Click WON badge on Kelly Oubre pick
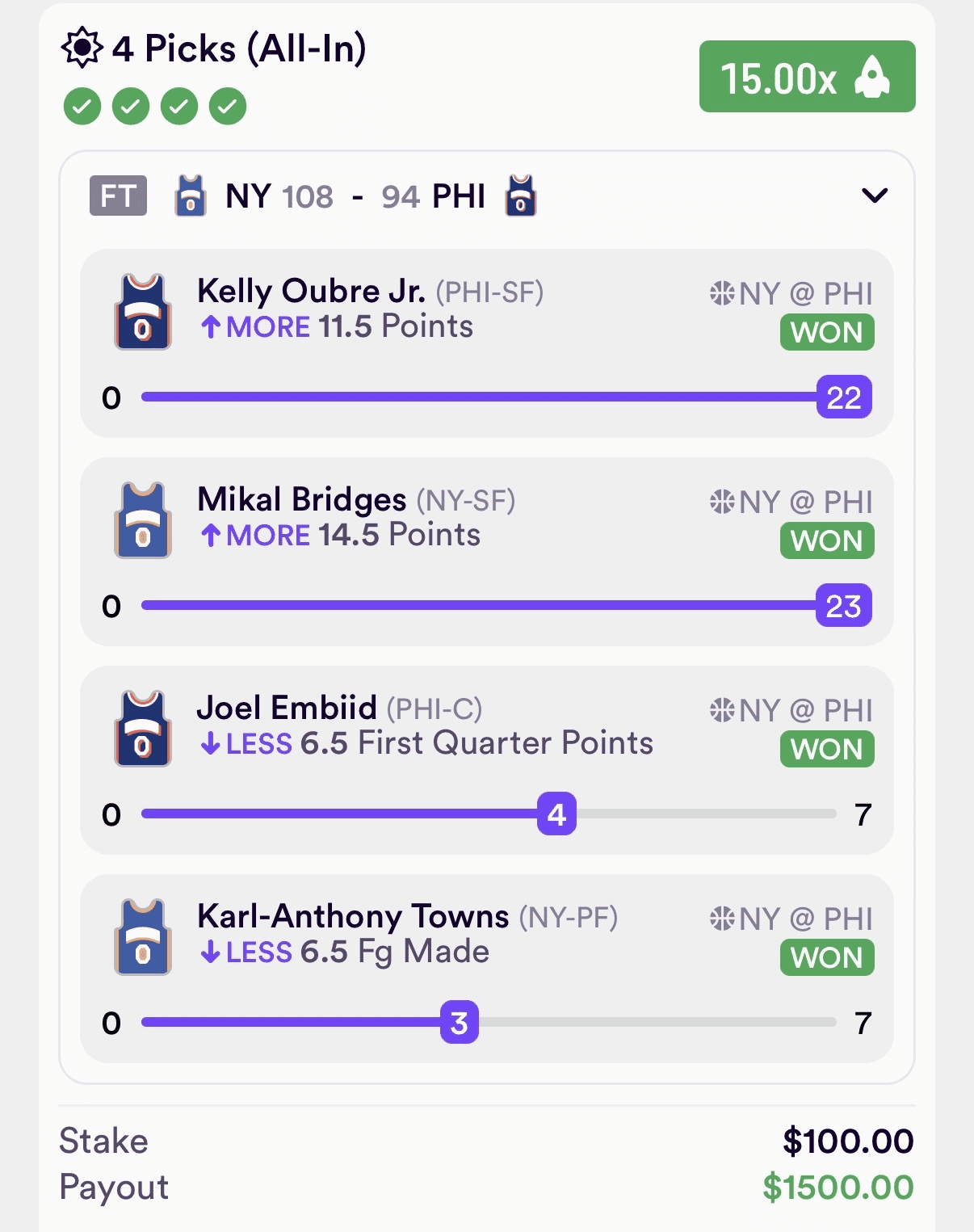 point(827,332)
